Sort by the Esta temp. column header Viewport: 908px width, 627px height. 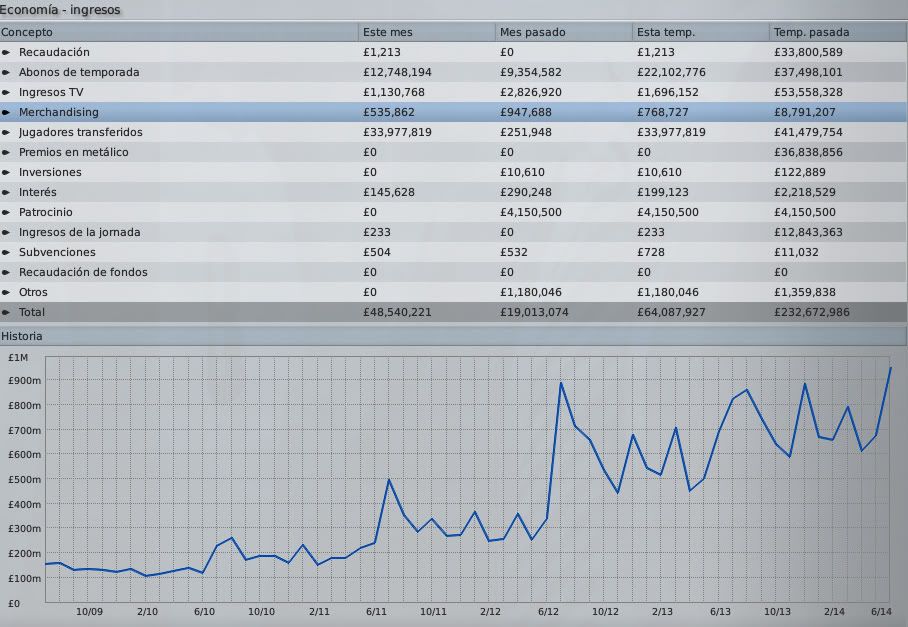point(701,32)
